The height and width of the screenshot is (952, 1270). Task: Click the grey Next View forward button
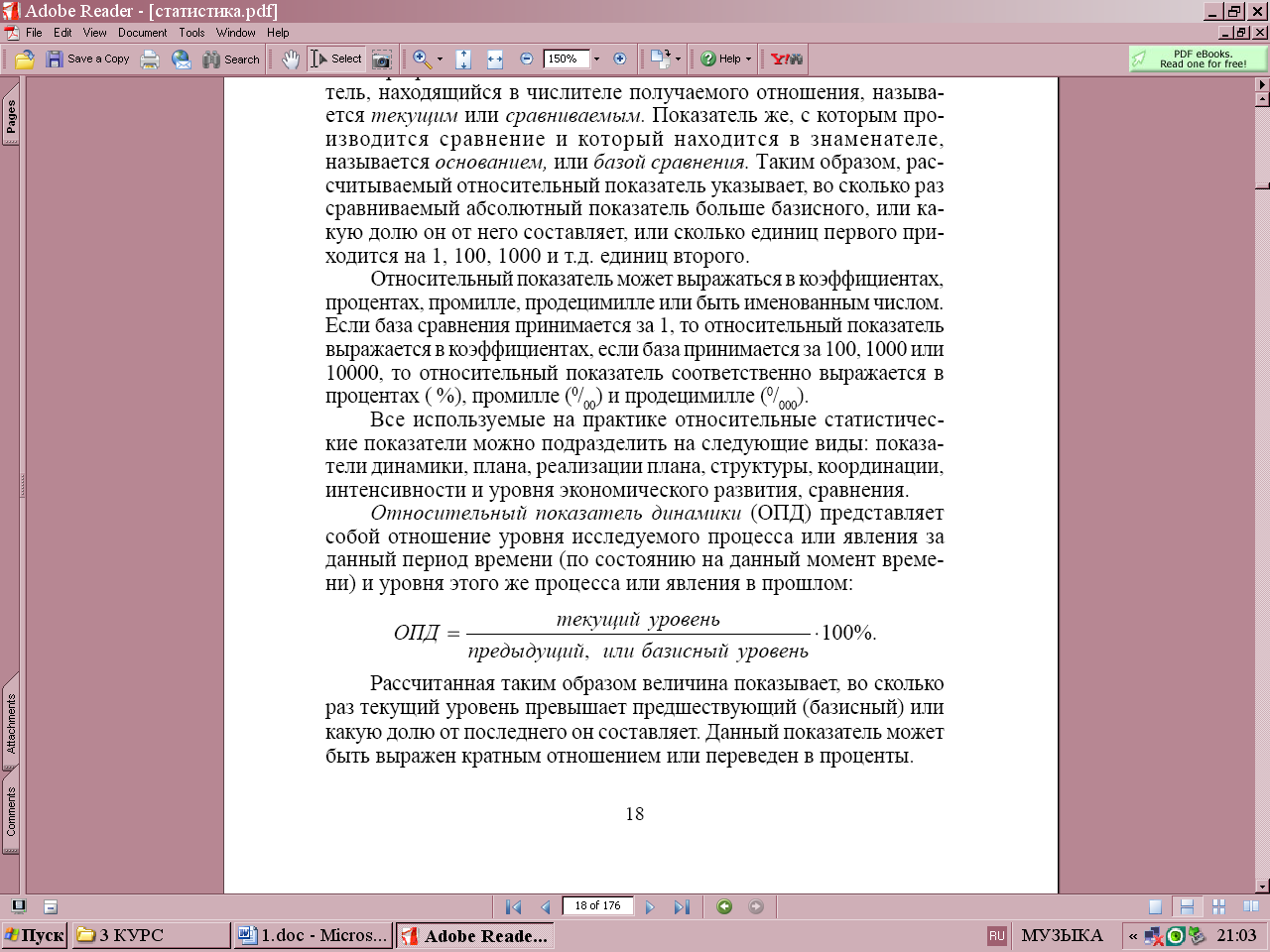click(x=756, y=906)
